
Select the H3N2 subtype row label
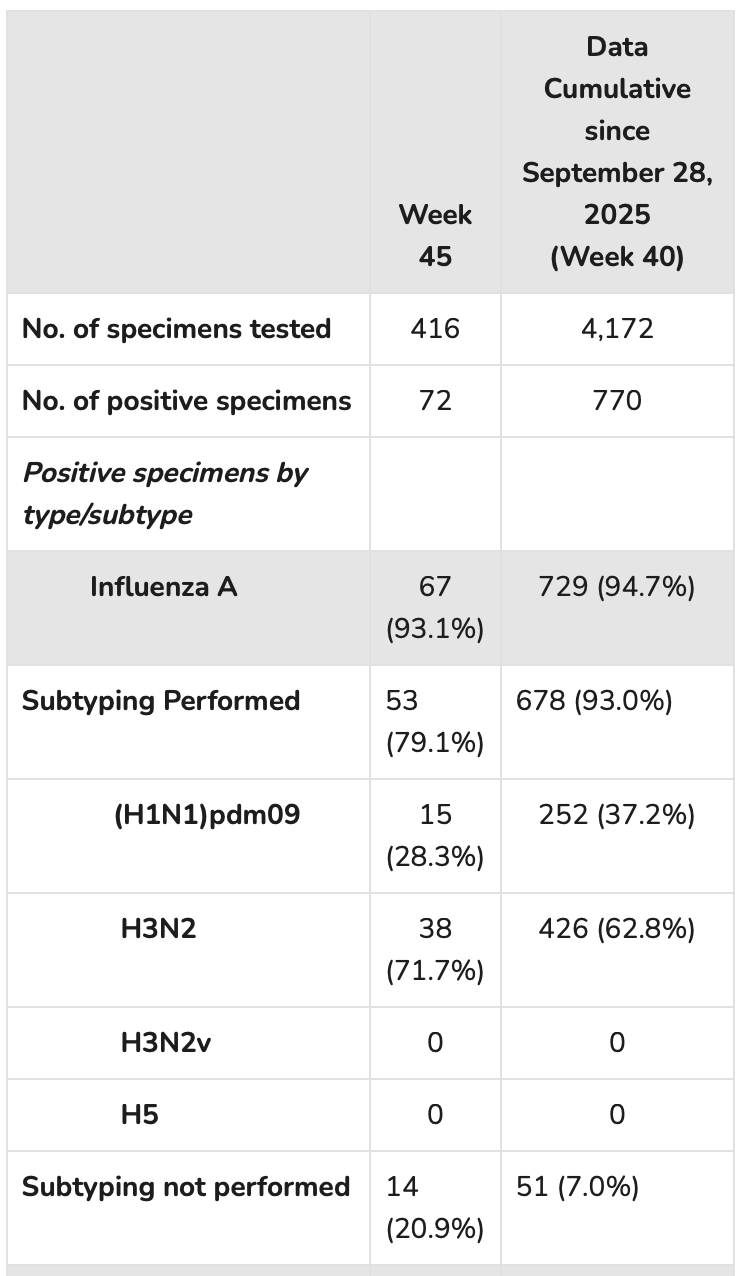[x=158, y=929]
